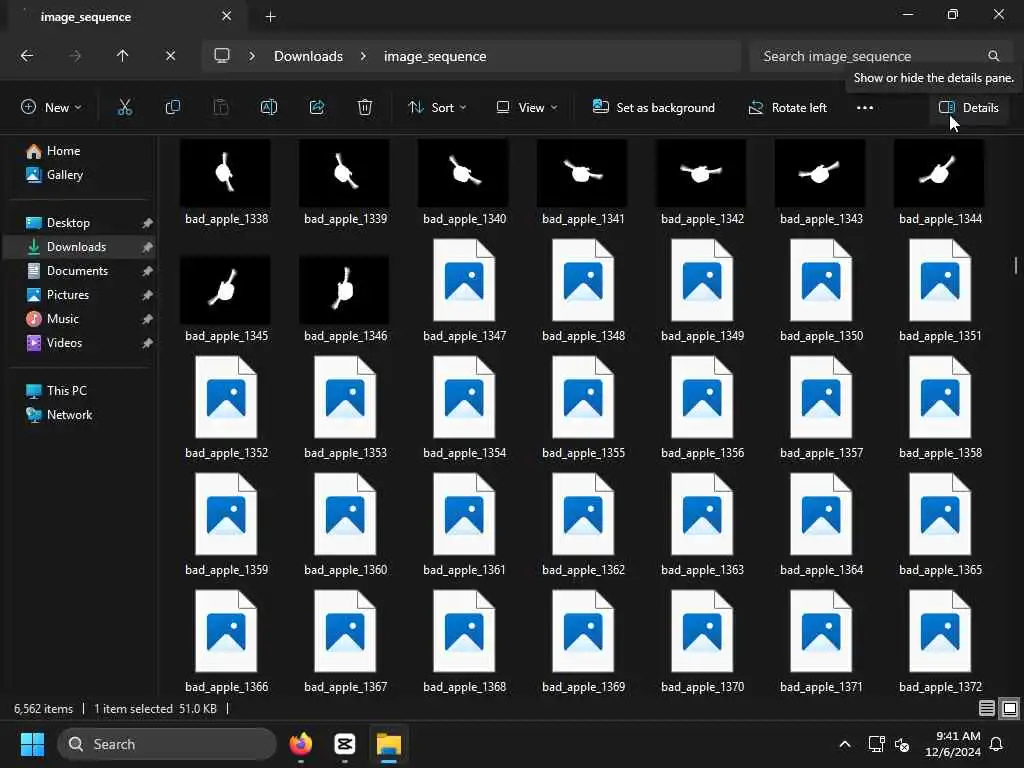Stop loading with the X button
Screen dimensions: 1024x768
pos(170,56)
